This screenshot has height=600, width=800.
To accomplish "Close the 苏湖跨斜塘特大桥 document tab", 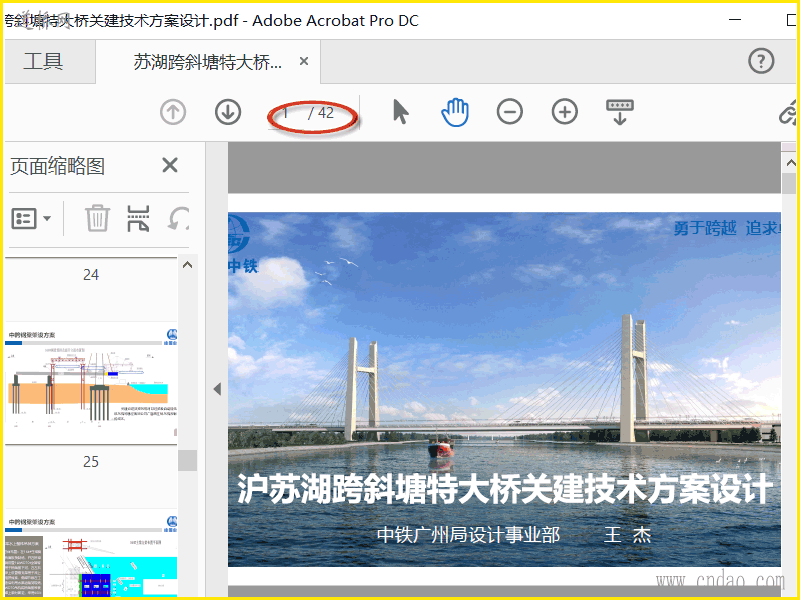I will point(304,61).
